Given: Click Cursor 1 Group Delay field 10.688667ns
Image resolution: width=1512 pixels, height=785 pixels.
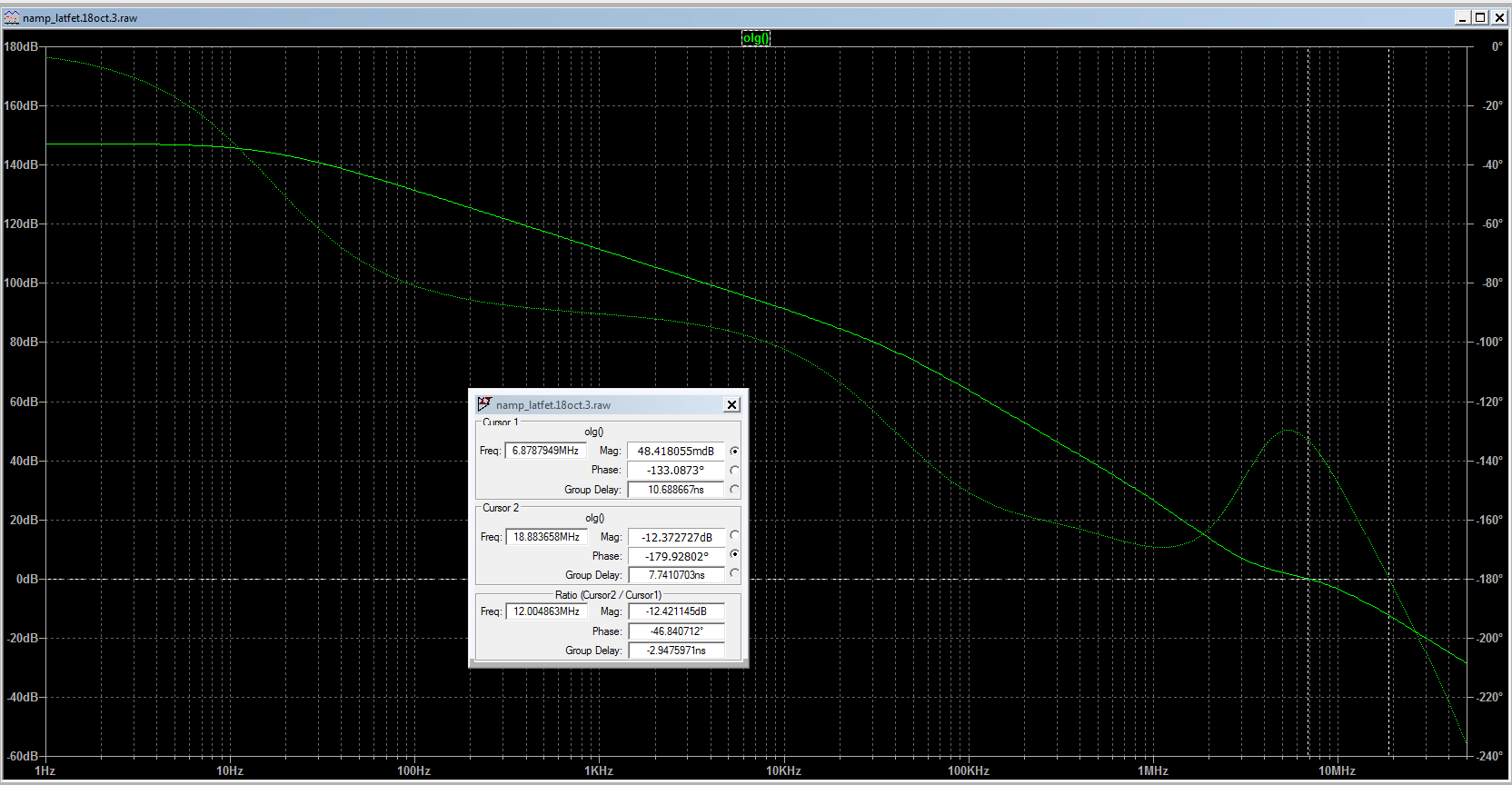Looking at the screenshot, I should coord(675,489).
